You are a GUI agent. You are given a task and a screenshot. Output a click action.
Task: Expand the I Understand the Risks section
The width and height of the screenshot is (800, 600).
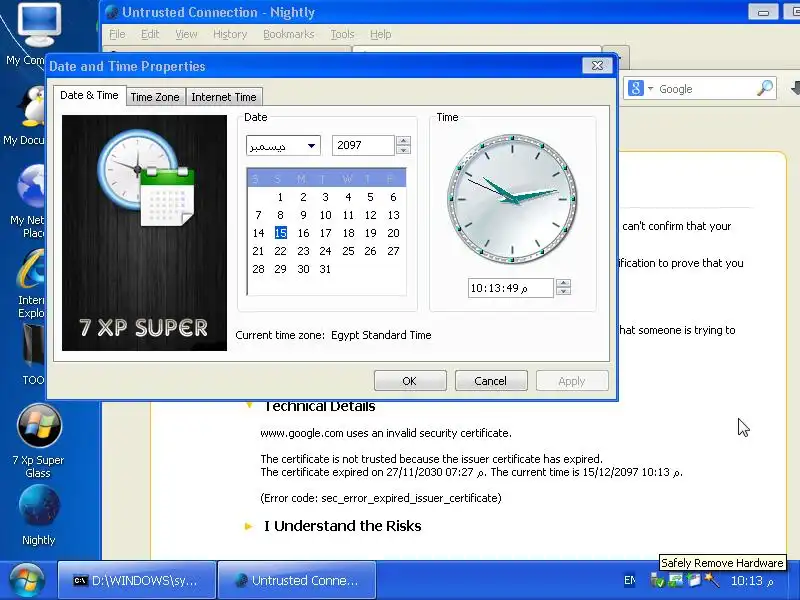tap(248, 526)
